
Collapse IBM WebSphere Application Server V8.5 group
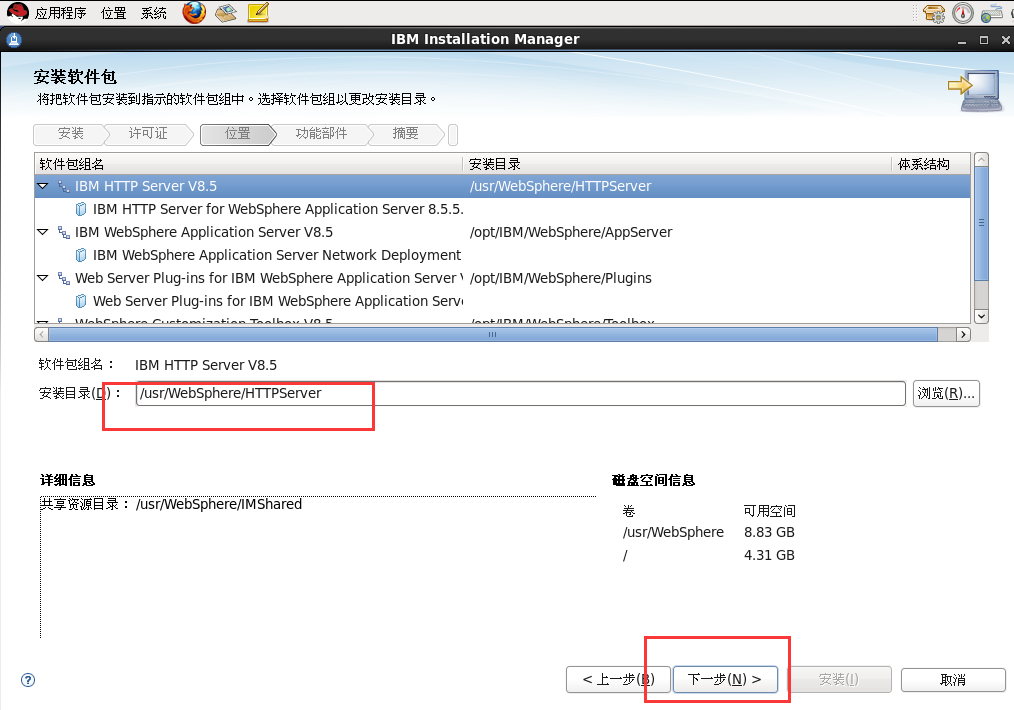coord(43,232)
